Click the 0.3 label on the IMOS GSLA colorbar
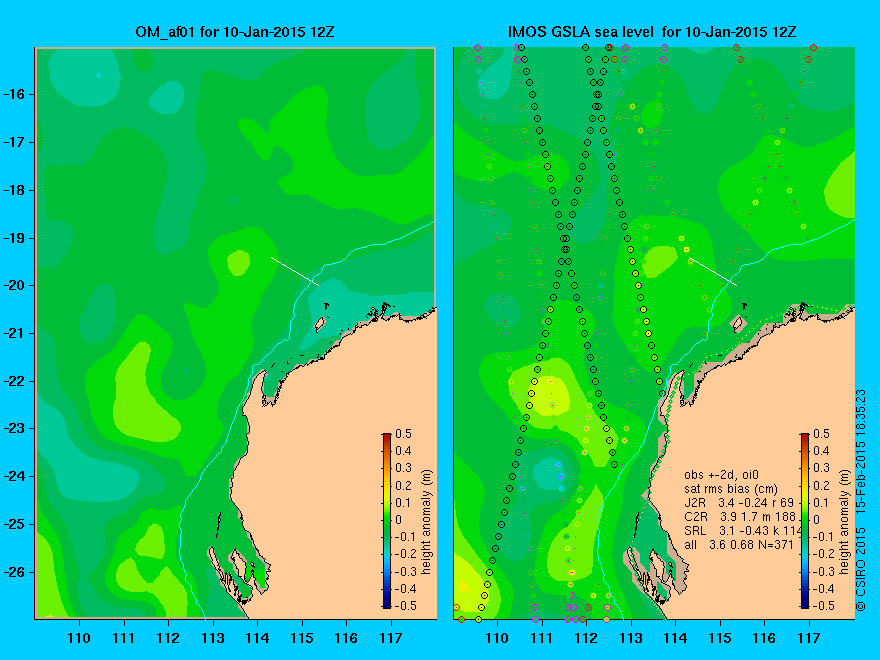 tap(822, 468)
